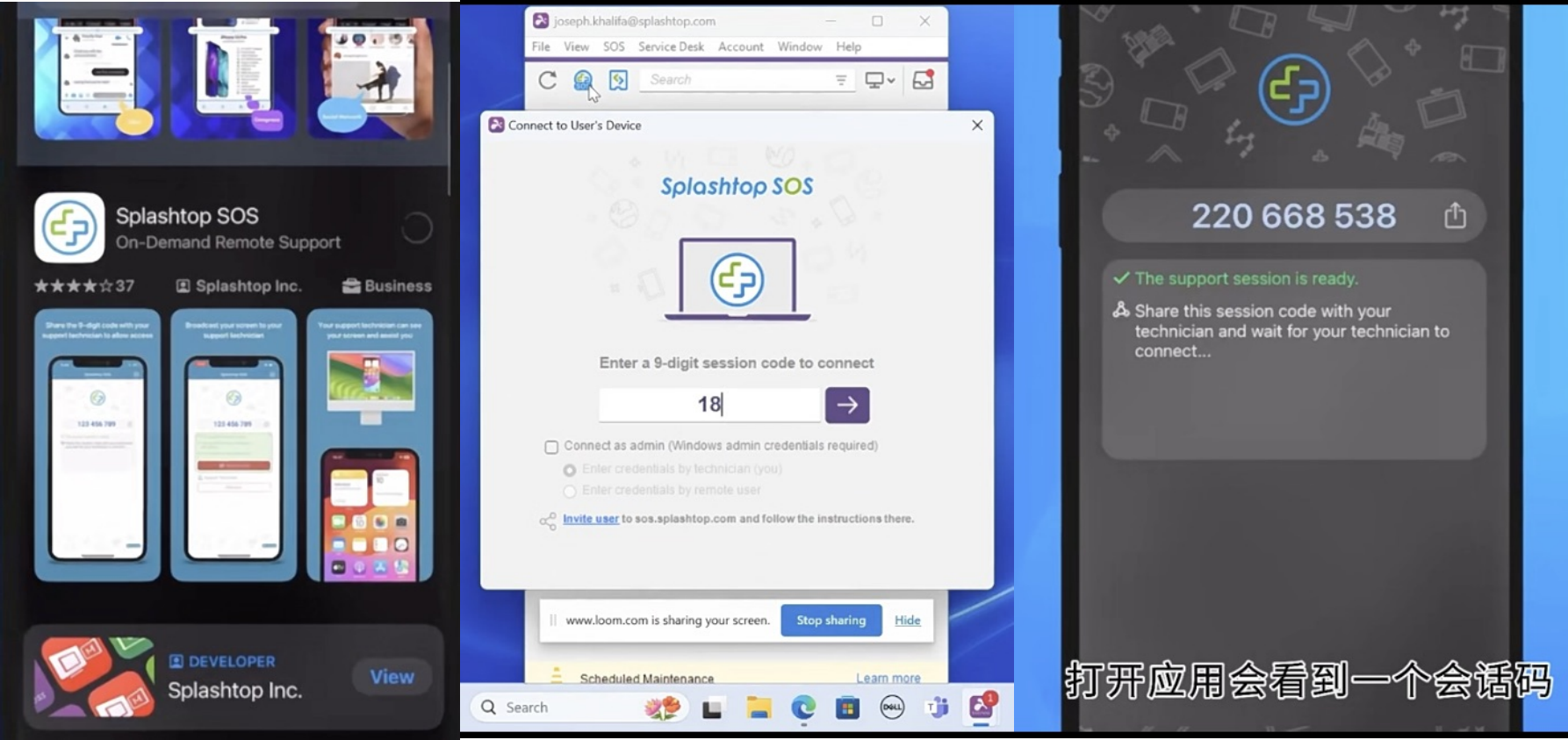Open the Account menu
Viewport: 1568px width, 740px height.
coord(741,47)
